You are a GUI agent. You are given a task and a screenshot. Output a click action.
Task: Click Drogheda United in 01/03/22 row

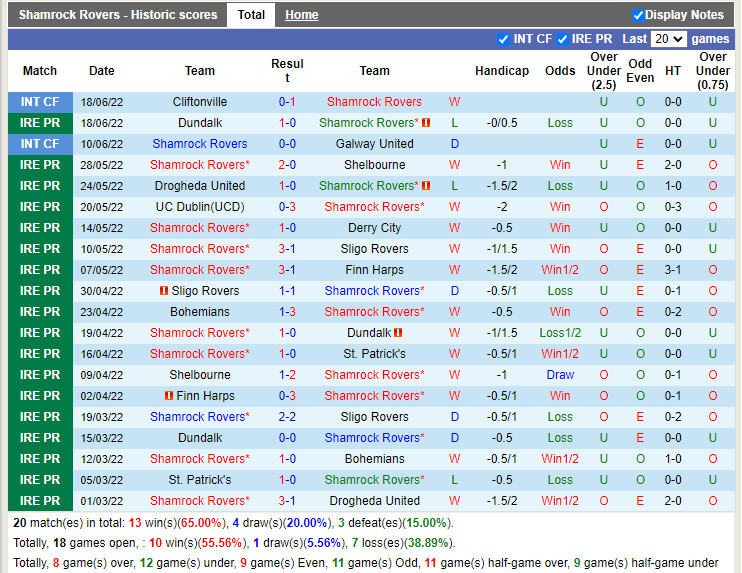click(374, 501)
